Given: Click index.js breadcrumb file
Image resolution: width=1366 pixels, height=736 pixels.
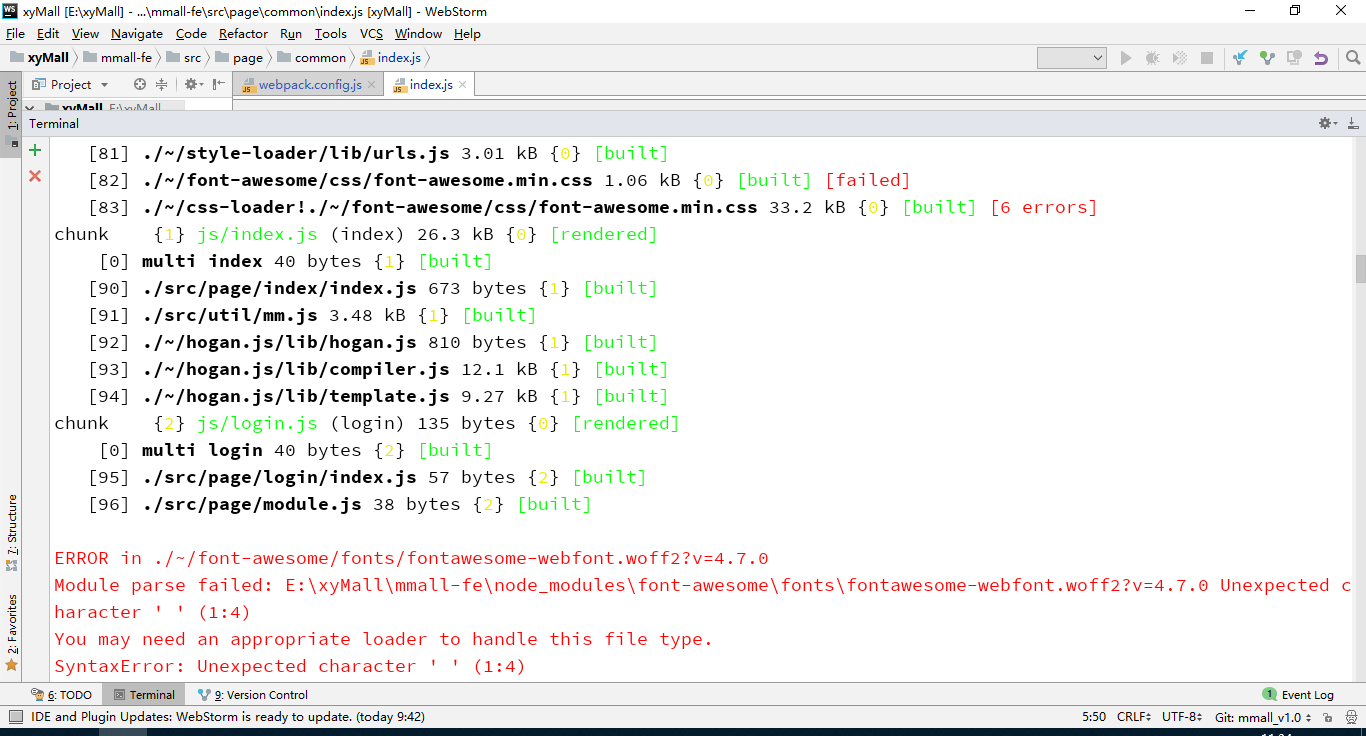Looking at the screenshot, I should pyautogui.click(x=391, y=58).
